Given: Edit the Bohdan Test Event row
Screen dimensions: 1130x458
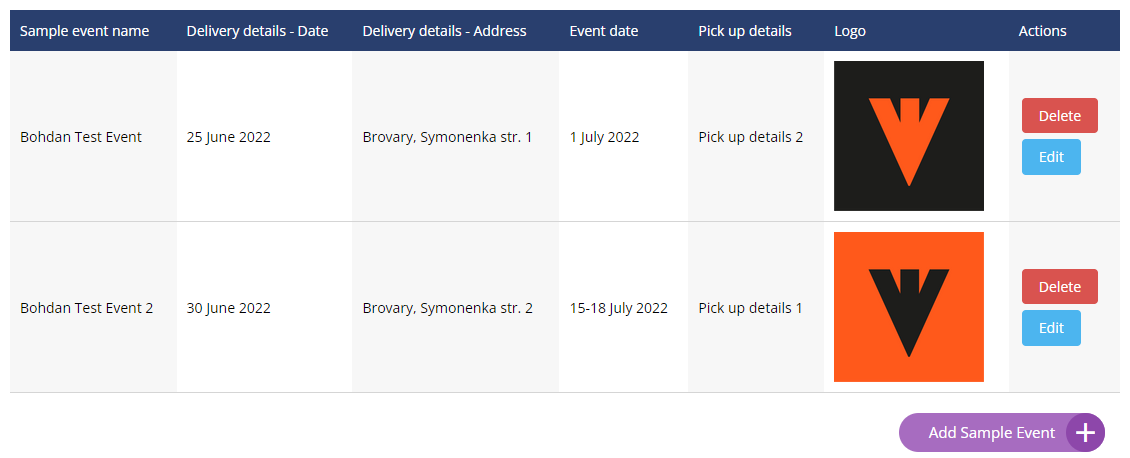Looking at the screenshot, I should (1051, 157).
